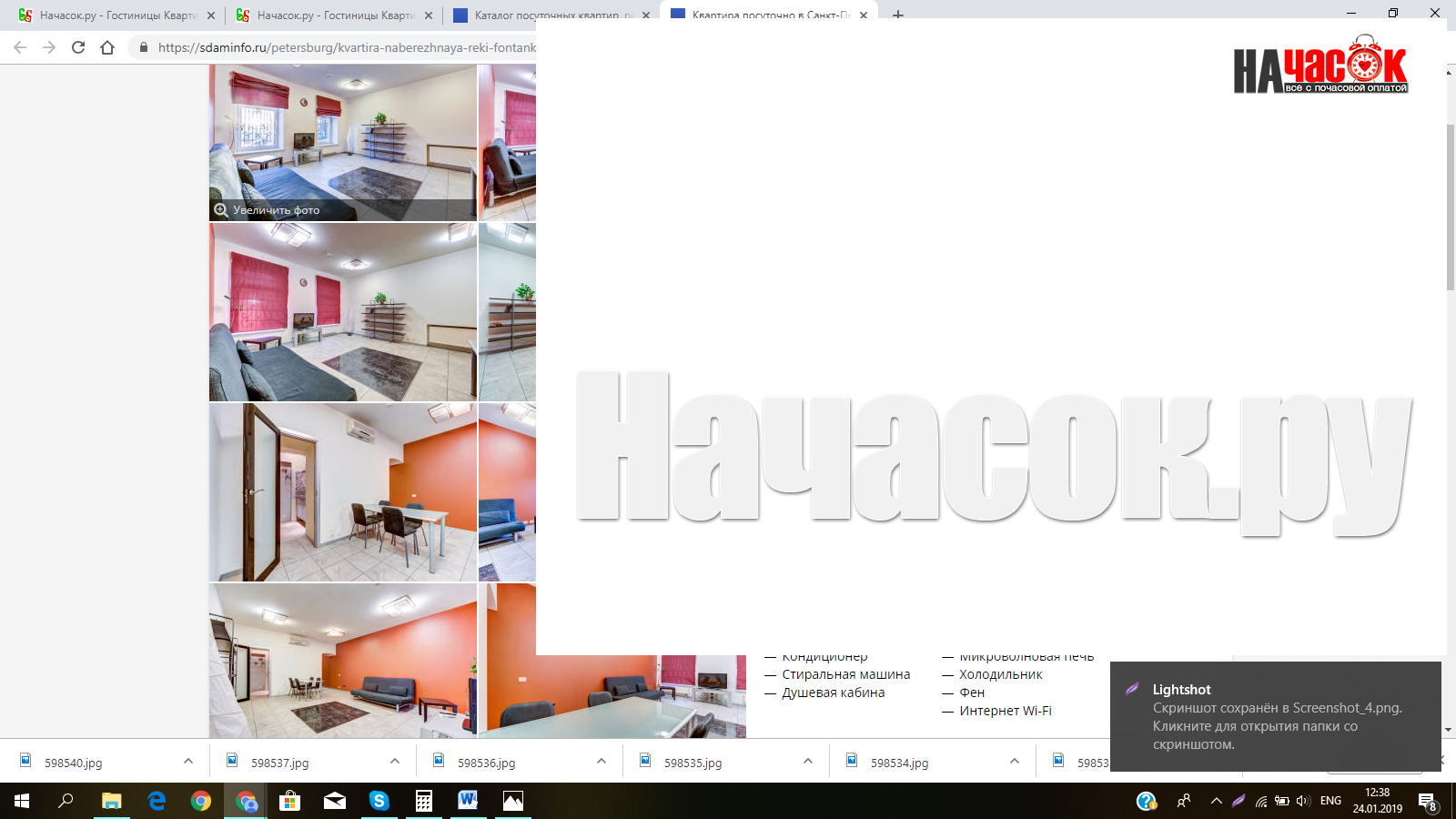Open the Windows Start menu
The width and height of the screenshot is (1456, 819).
22,801
